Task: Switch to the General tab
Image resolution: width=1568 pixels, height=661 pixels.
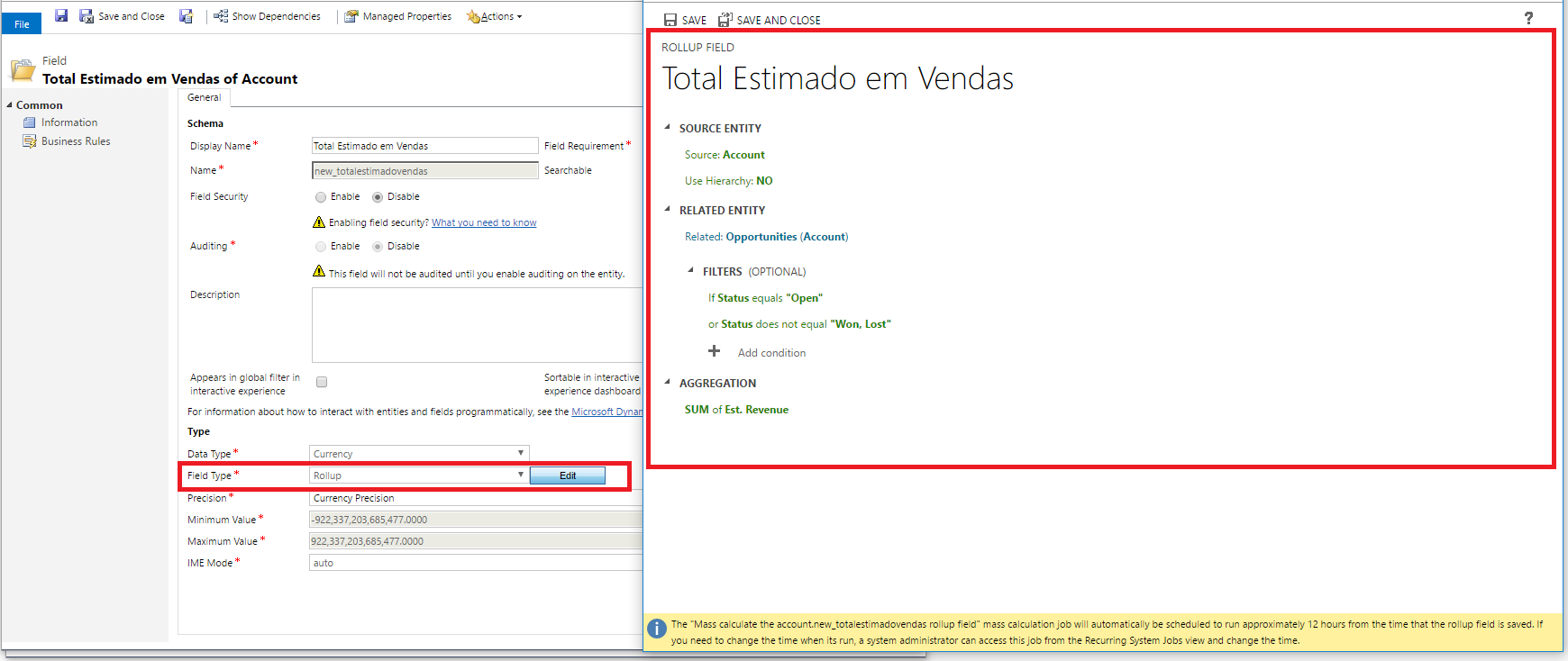Action: point(204,97)
